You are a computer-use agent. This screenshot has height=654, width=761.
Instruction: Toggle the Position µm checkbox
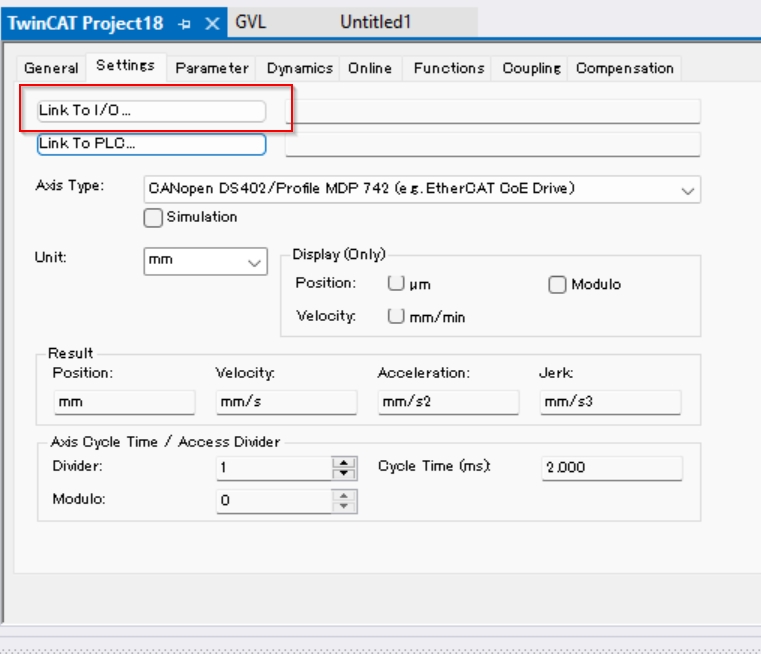pos(396,283)
